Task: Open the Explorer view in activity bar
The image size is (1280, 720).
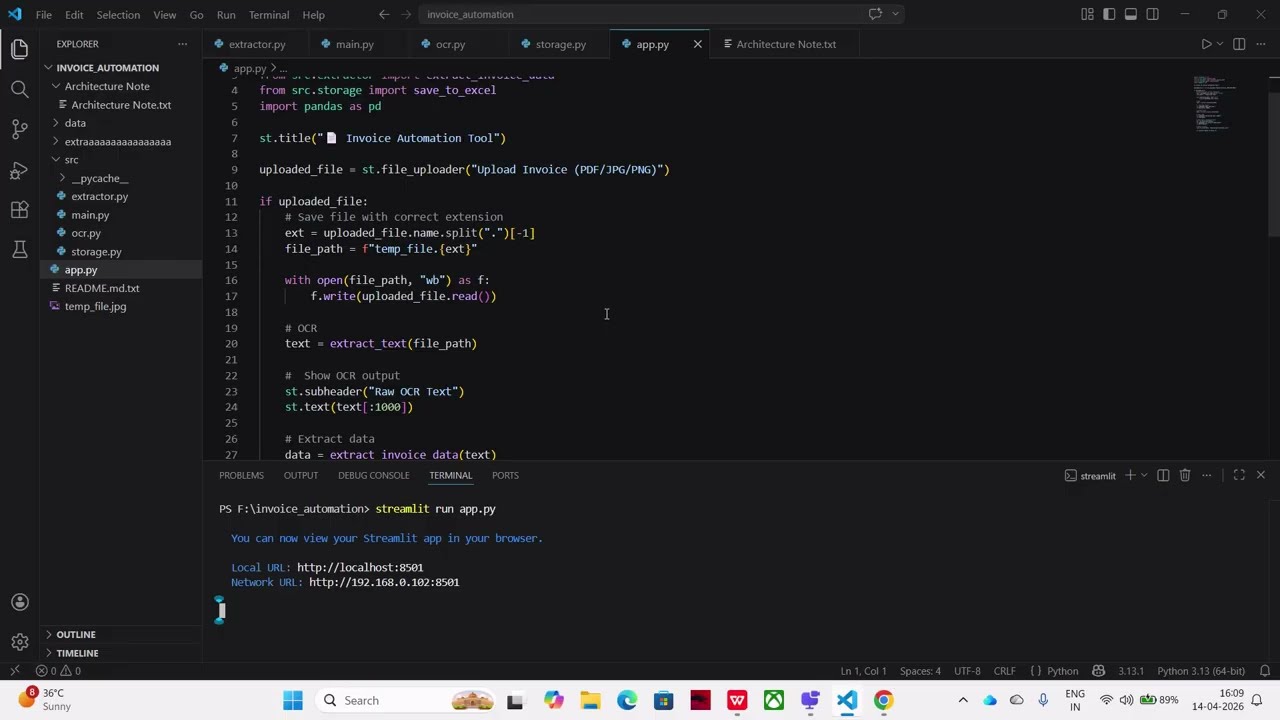Action: click(19, 49)
